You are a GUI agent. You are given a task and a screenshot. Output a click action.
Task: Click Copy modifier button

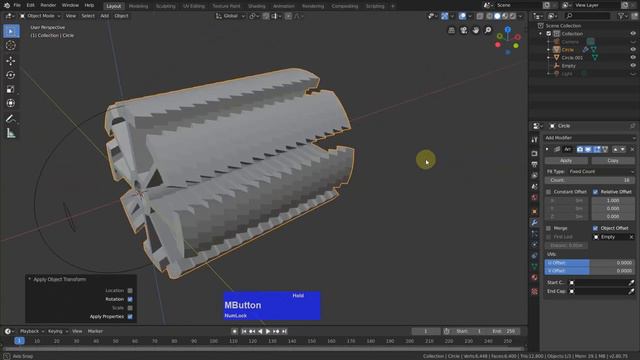tap(613, 161)
